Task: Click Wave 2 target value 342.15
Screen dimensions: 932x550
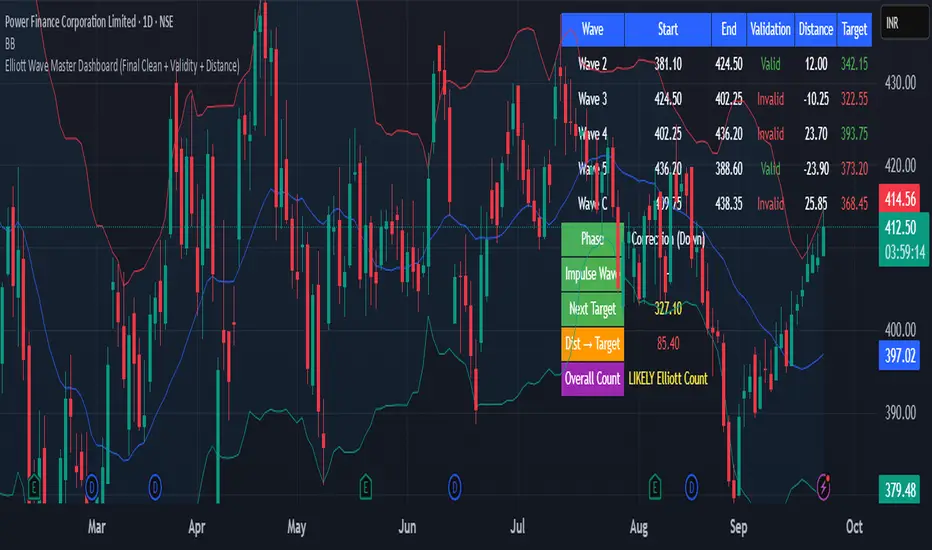Action: pyautogui.click(x=854, y=64)
